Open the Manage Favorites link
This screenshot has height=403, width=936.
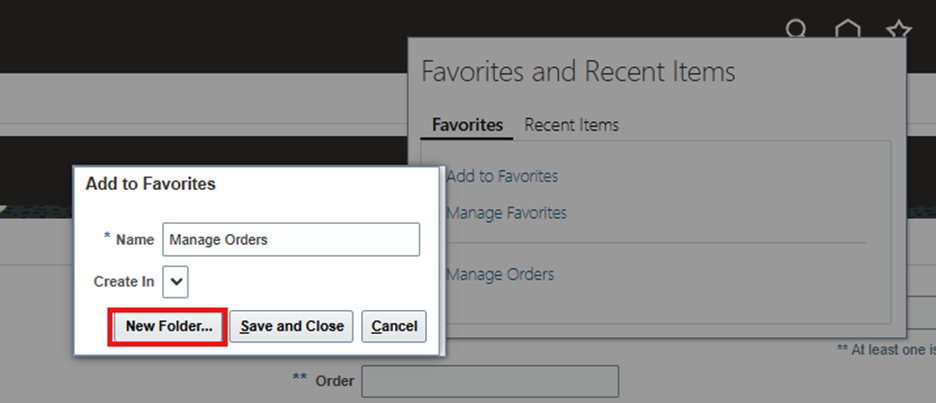(506, 213)
